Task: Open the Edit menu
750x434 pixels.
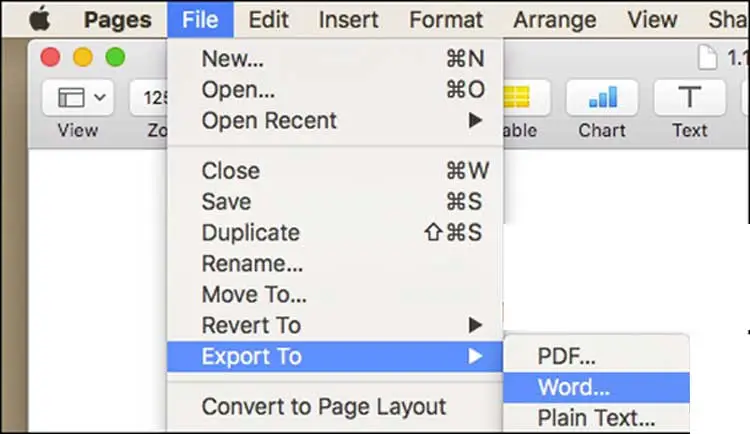Action: (x=269, y=19)
